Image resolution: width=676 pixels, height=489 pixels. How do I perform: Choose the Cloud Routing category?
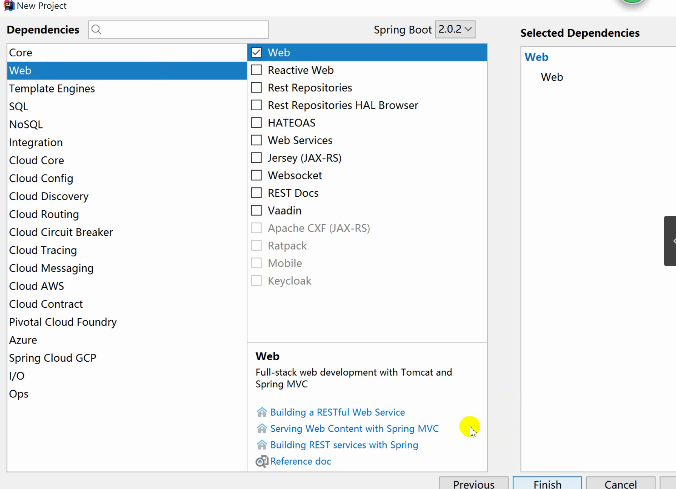(x=127, y=214)
